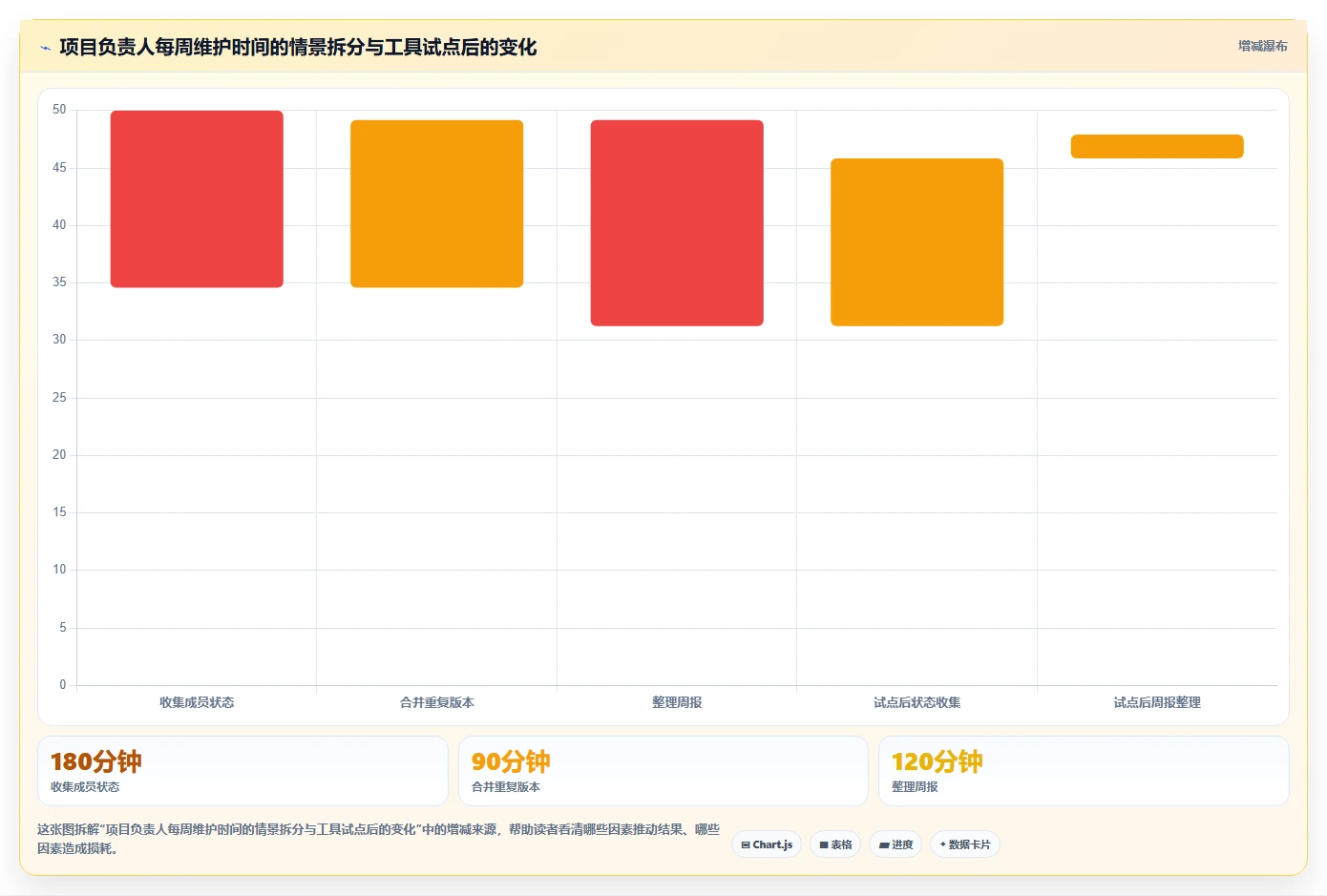
Task: Click y-axis value 30
Action: tap(59, 340)
